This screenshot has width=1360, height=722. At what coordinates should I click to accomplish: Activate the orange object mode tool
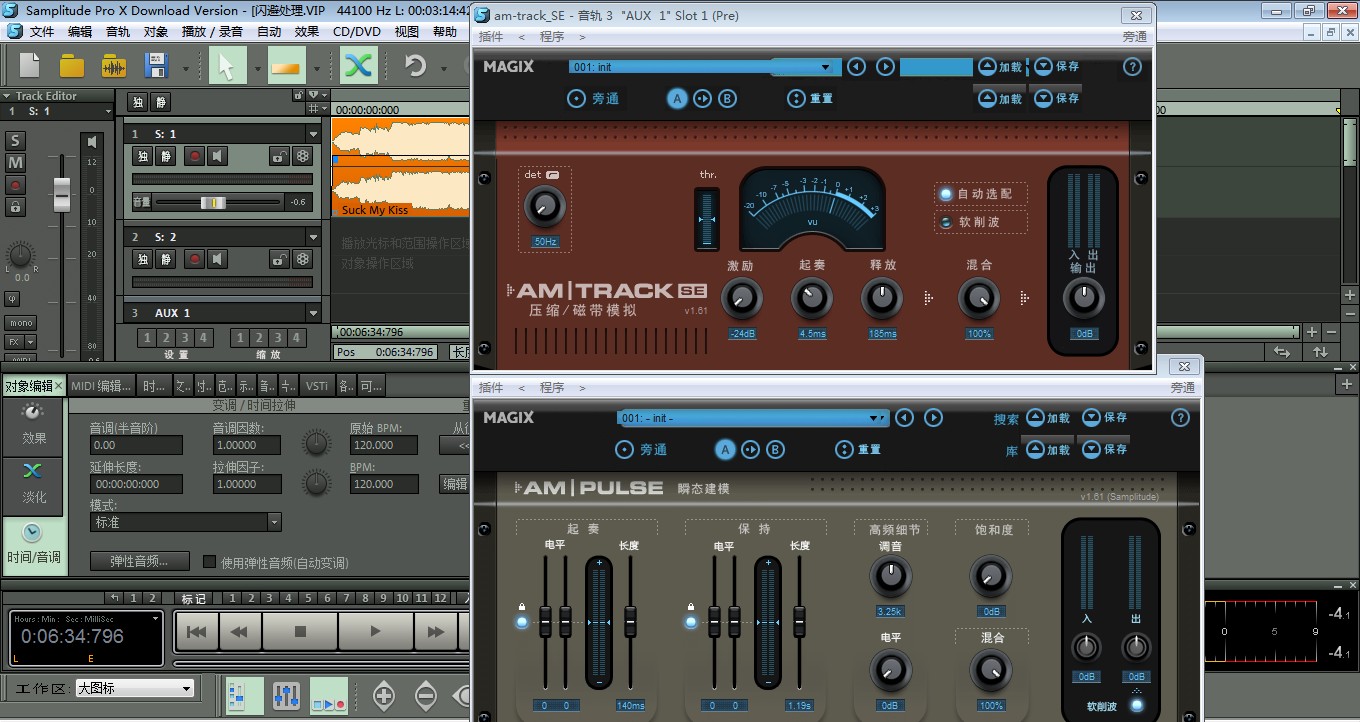tap(286, 66)
